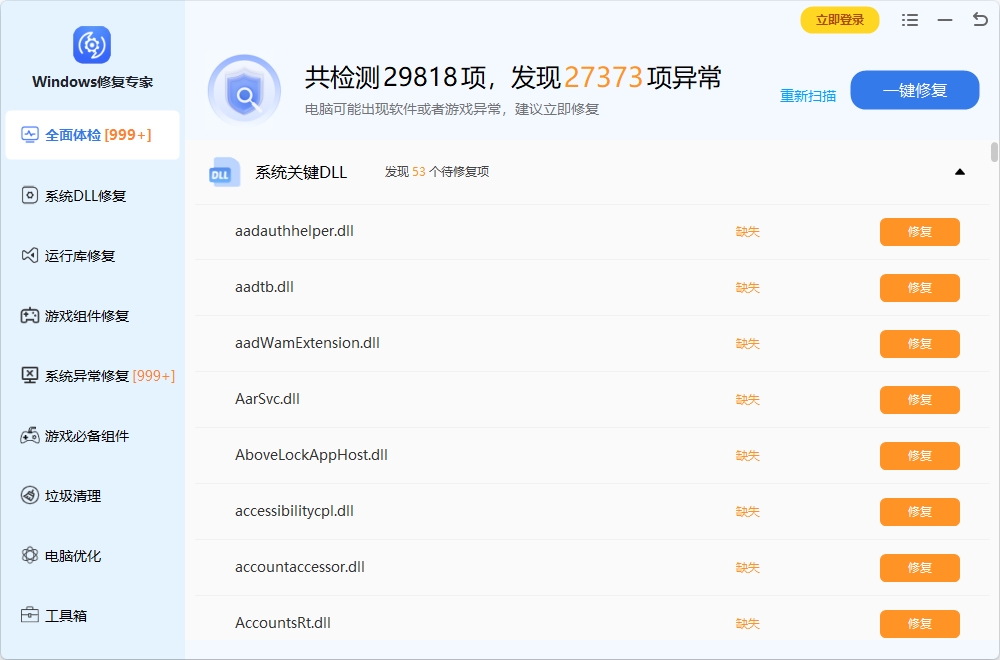Click the 工具箱 toolbox icon in sidebar
1000x660 pixels.
30,616
